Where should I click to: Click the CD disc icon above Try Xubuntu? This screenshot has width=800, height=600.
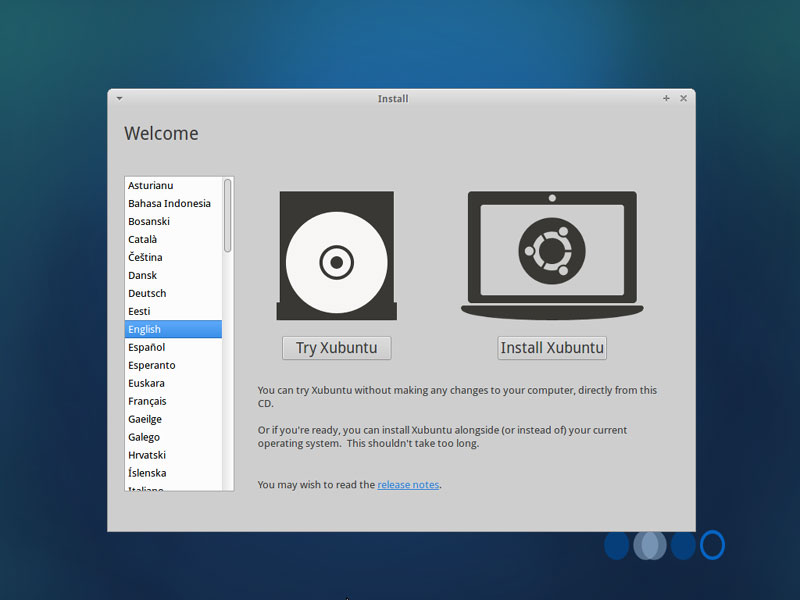tap(336, 262)
